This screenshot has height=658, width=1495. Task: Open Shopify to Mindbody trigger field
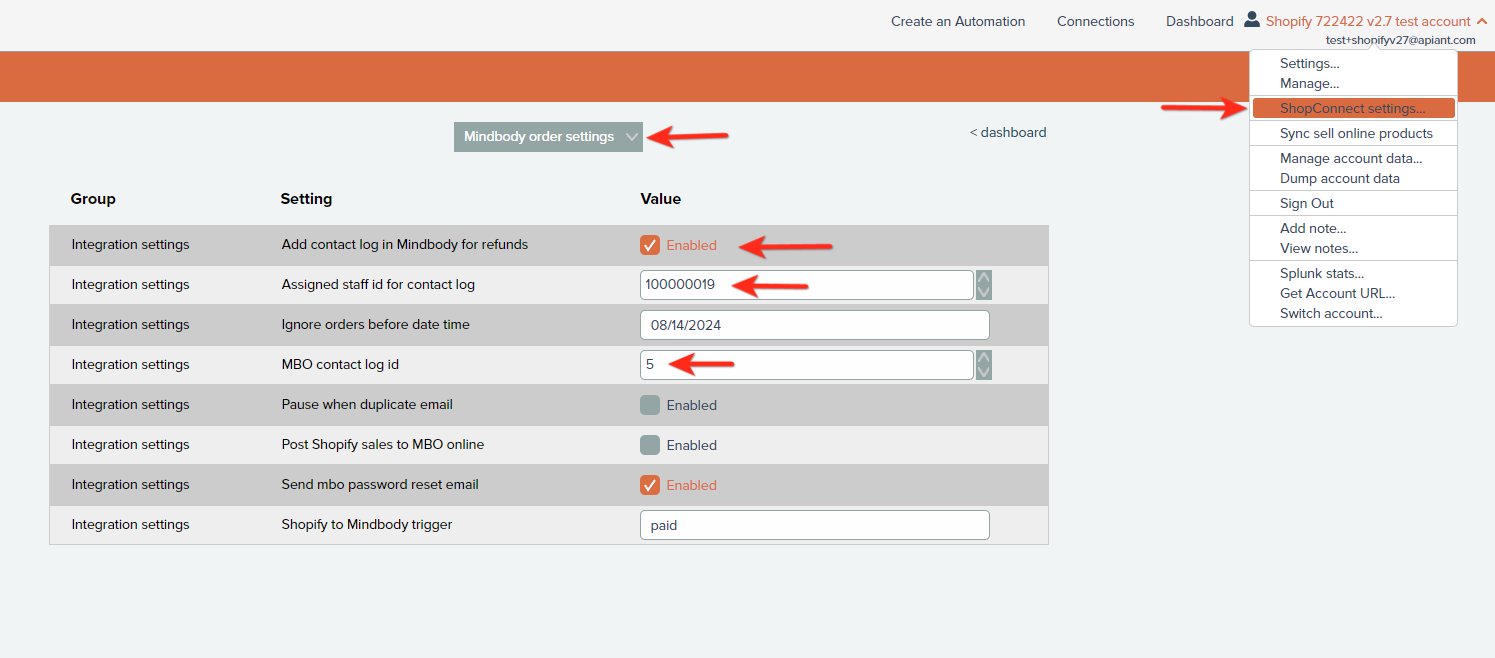coord(814,525)
